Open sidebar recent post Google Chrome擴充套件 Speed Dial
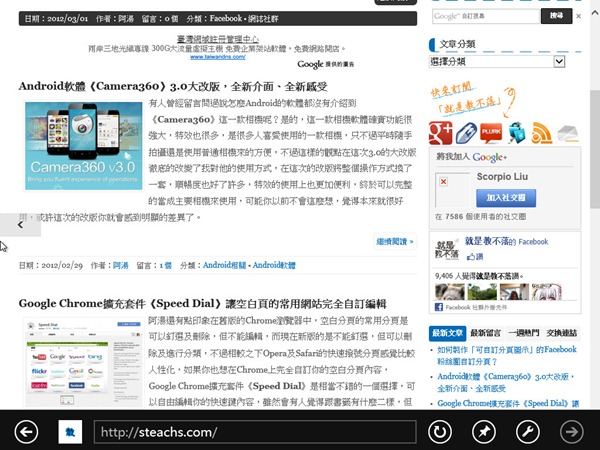600x450 pixels. point(508,403)
